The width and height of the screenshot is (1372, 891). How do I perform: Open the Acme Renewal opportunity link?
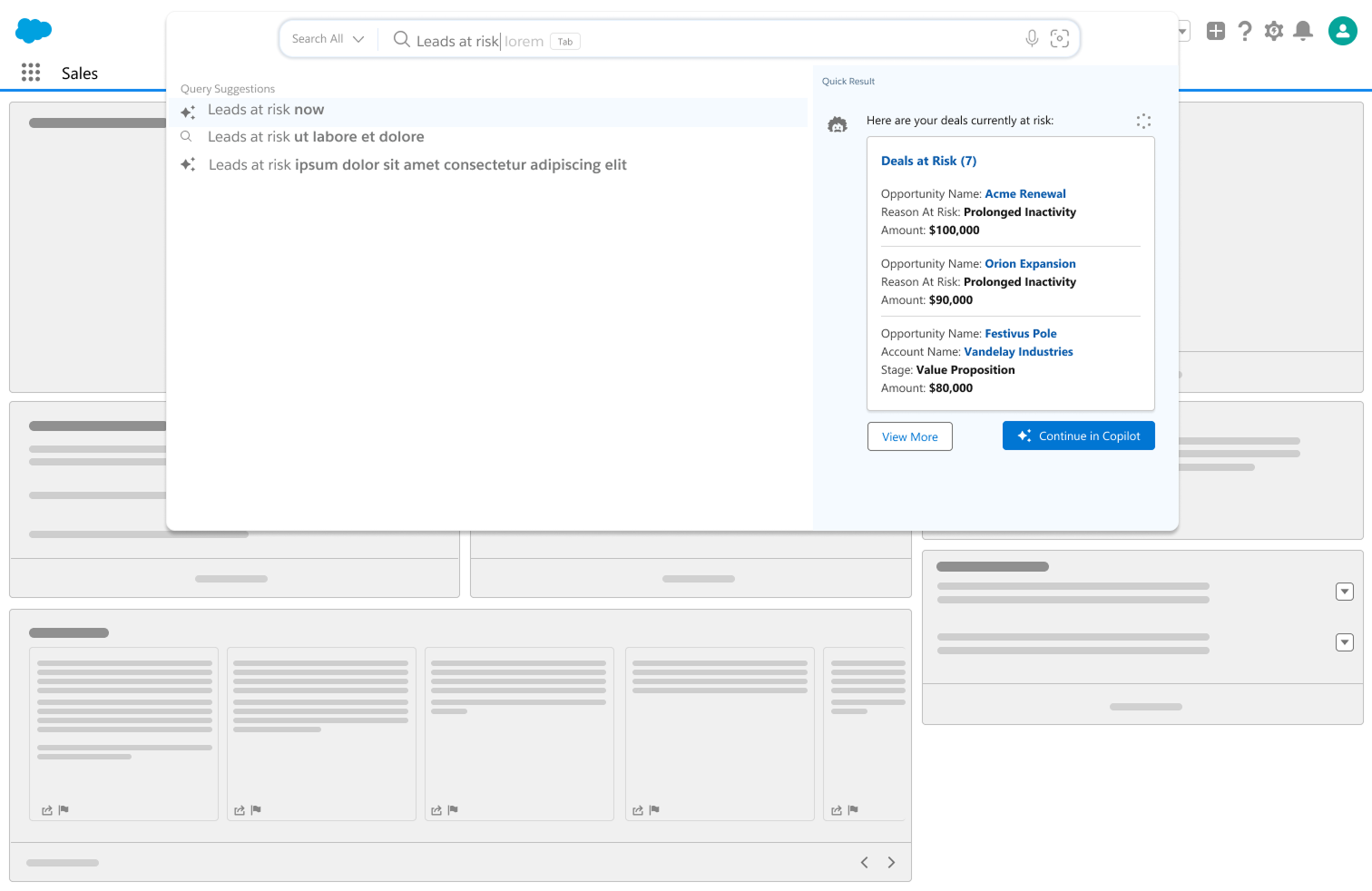coord(1024,194)
